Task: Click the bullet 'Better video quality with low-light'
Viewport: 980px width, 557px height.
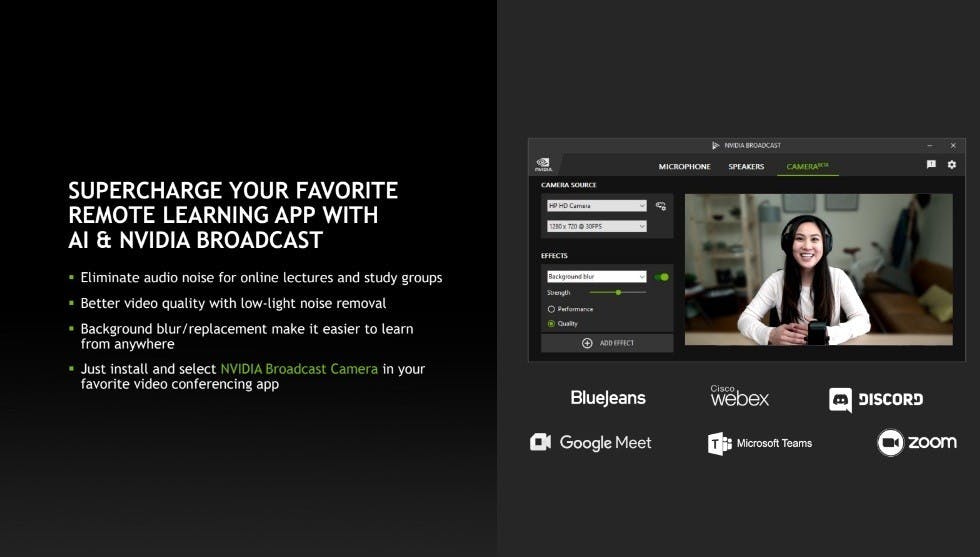Action: point(233,303)
